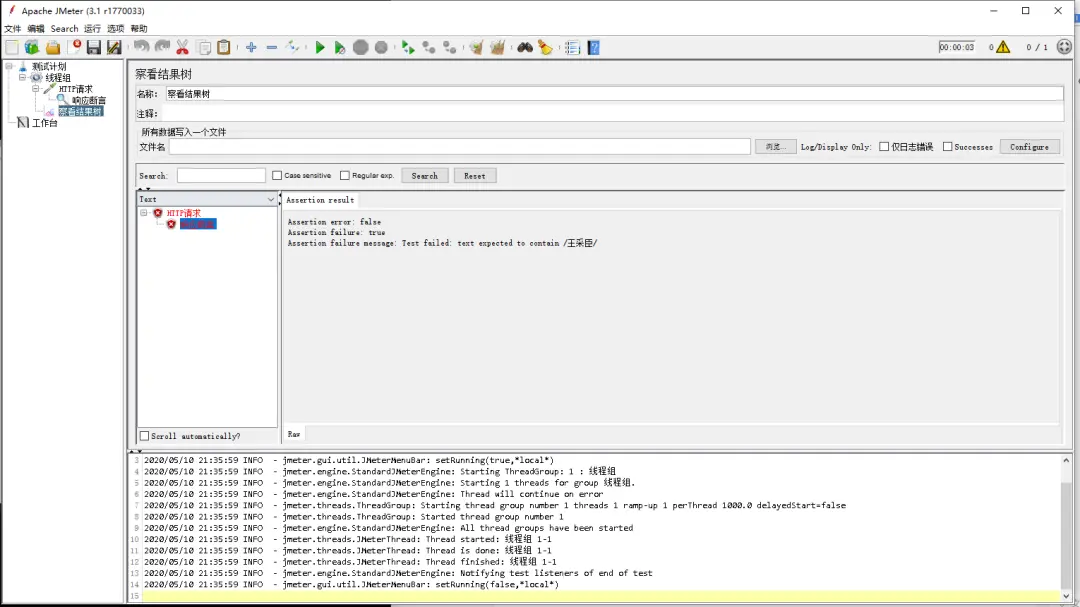Open the 文件 menu
The height and width of the screenshot is (607, 1080).
point(12,29)
